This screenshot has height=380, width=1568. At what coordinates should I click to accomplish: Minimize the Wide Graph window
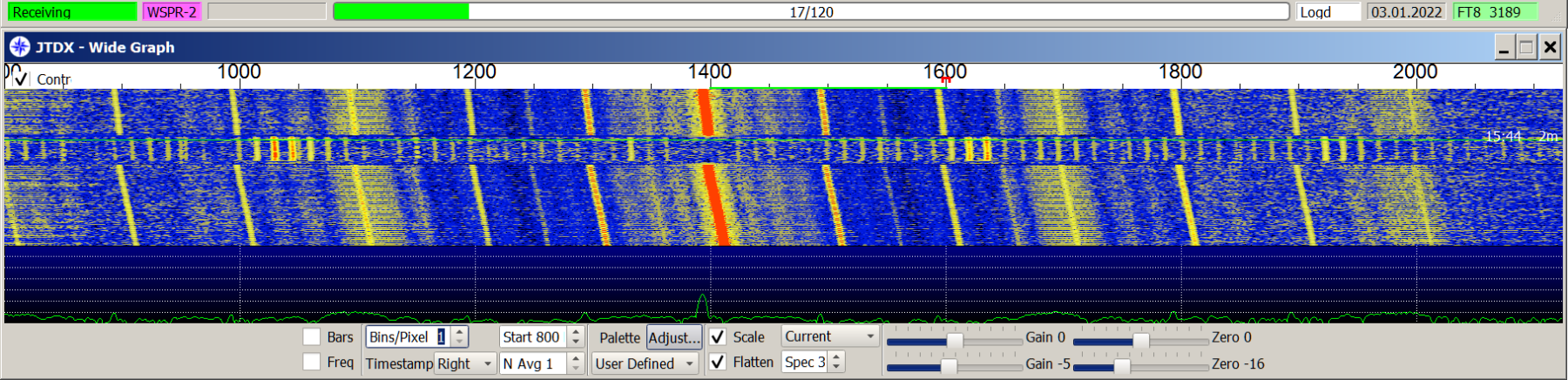click(1504, 47)
